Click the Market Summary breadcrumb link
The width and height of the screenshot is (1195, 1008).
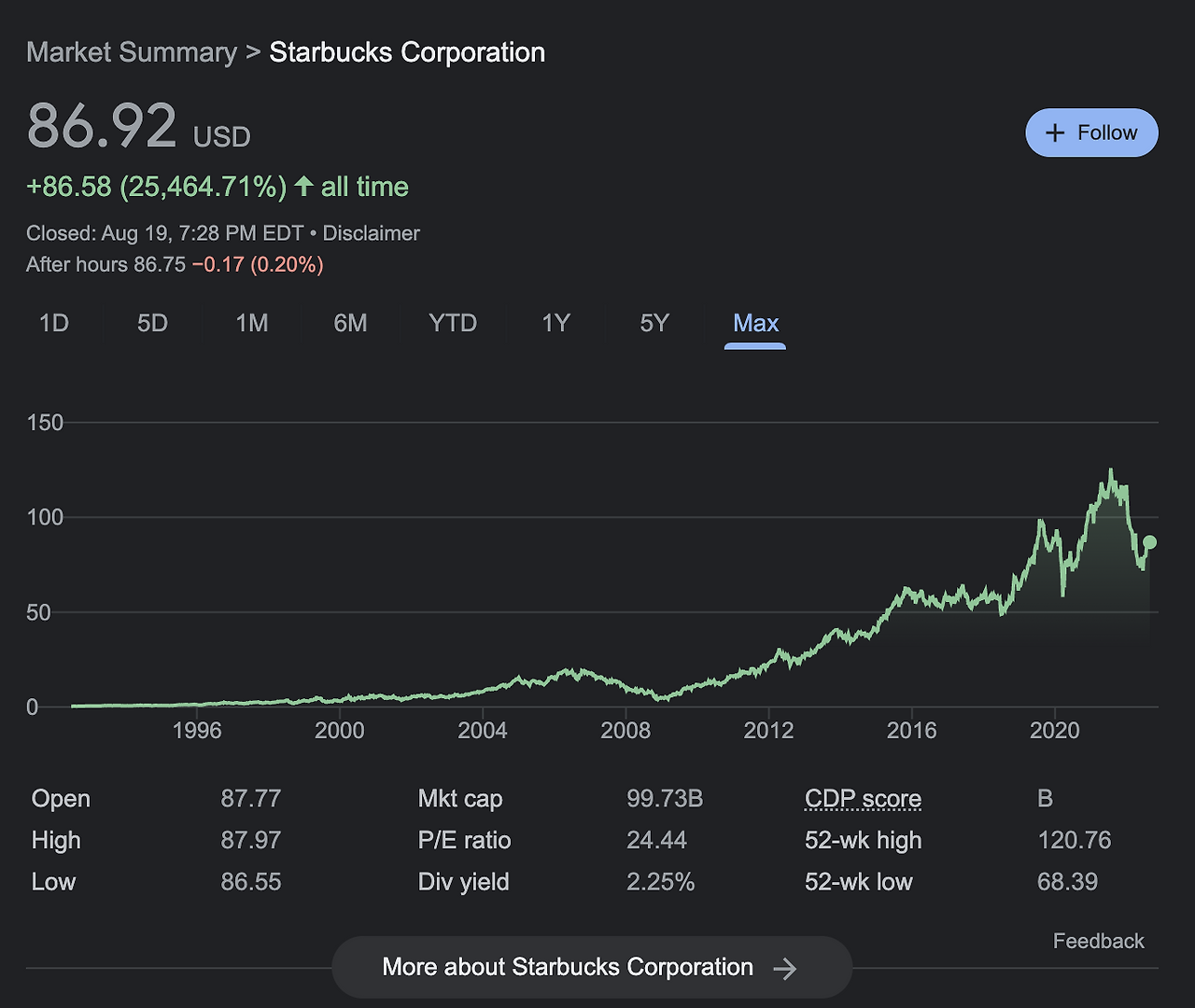pos(132,52)
